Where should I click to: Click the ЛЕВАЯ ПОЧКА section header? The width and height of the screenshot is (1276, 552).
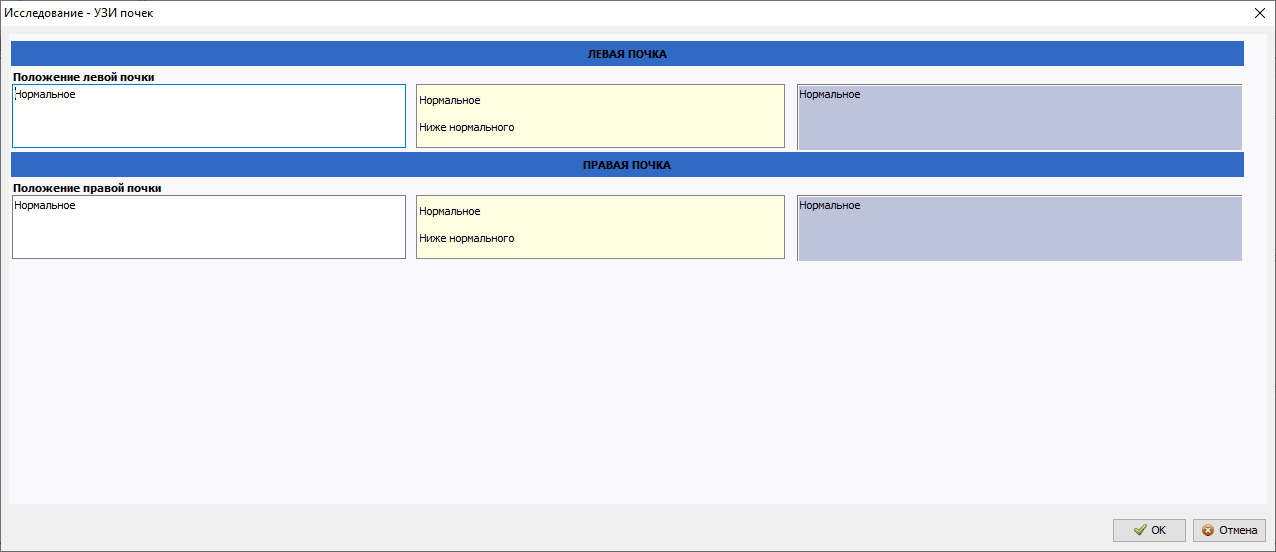click(x=626, y=54)
